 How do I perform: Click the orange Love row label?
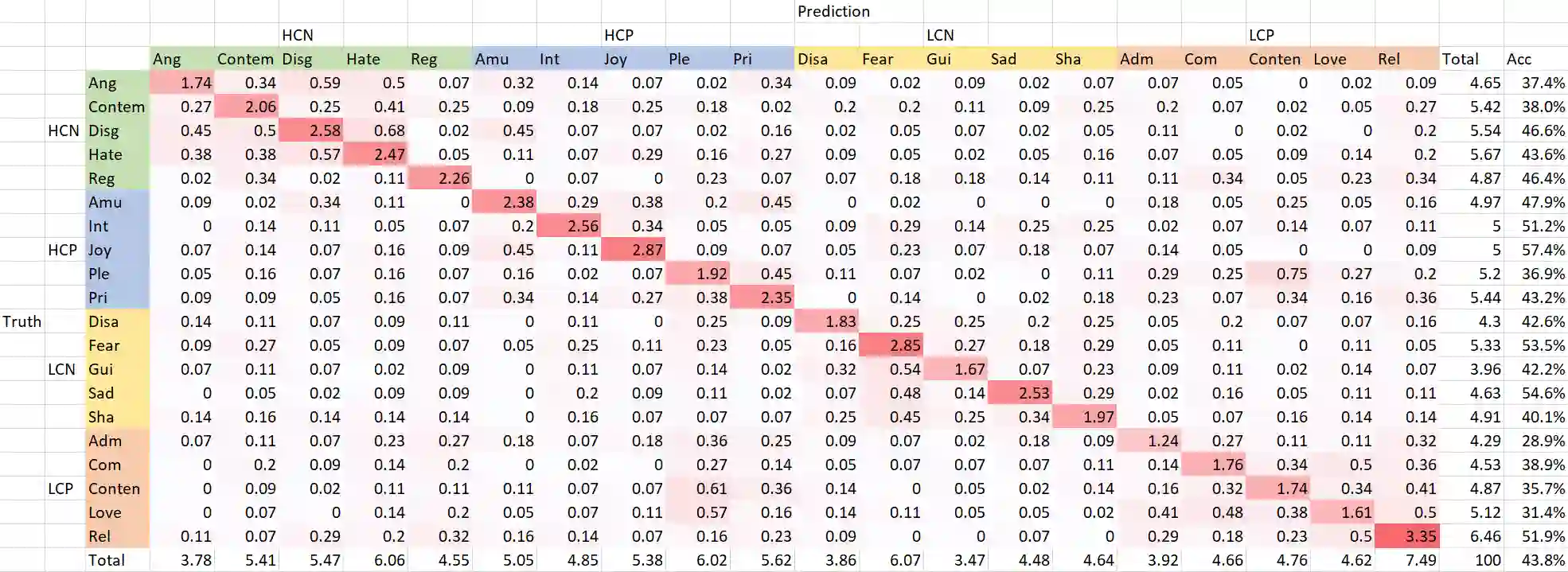[x=105, y=512]
